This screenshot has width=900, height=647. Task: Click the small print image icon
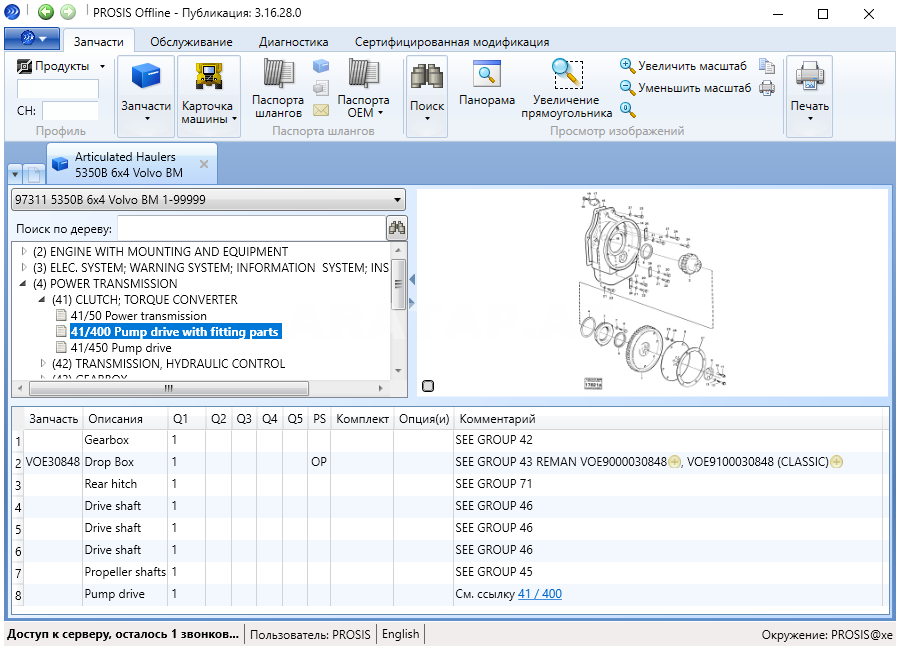tap(767, 88)
